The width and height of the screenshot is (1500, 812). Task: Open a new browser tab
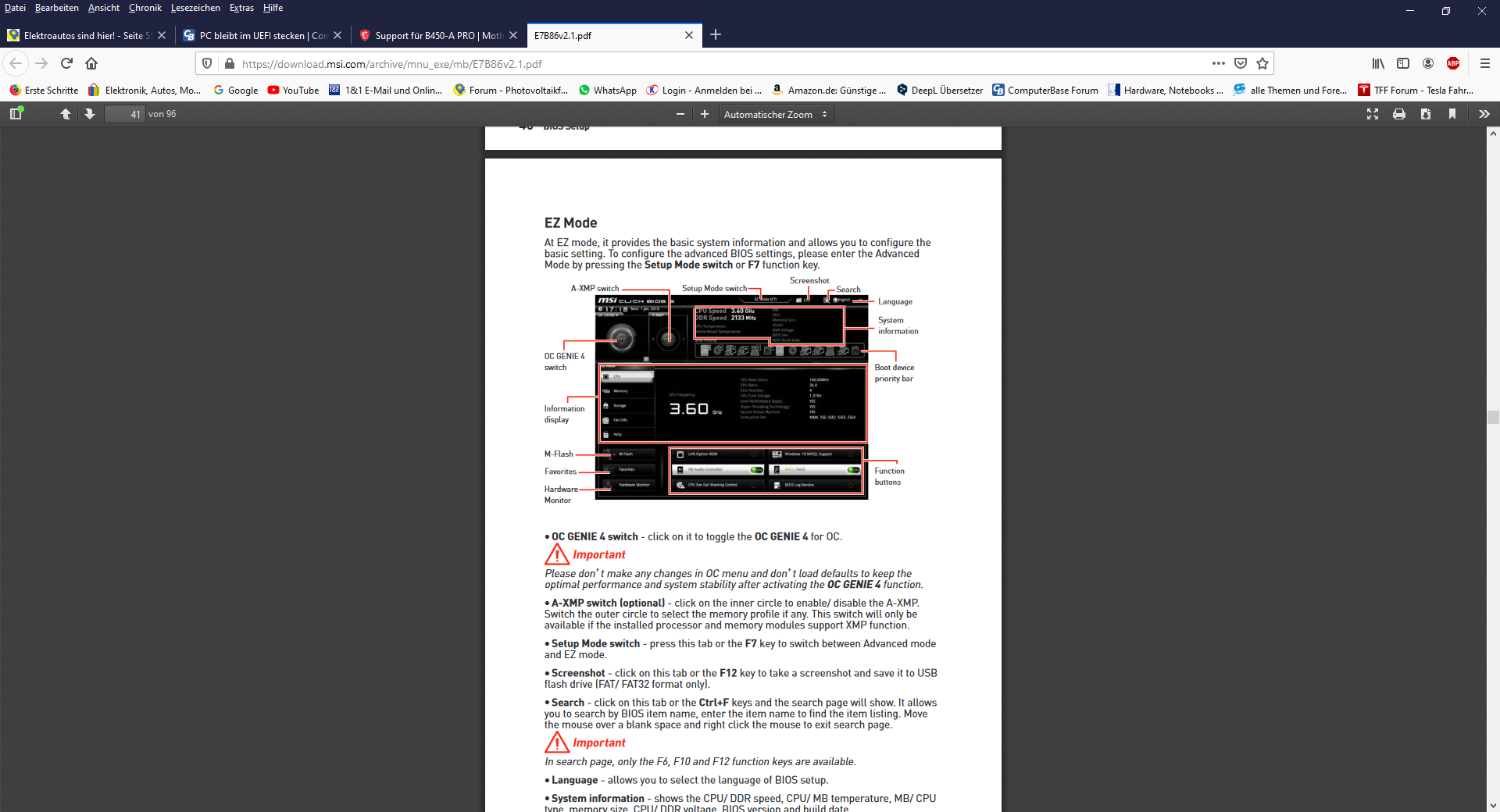coord(716,34)
